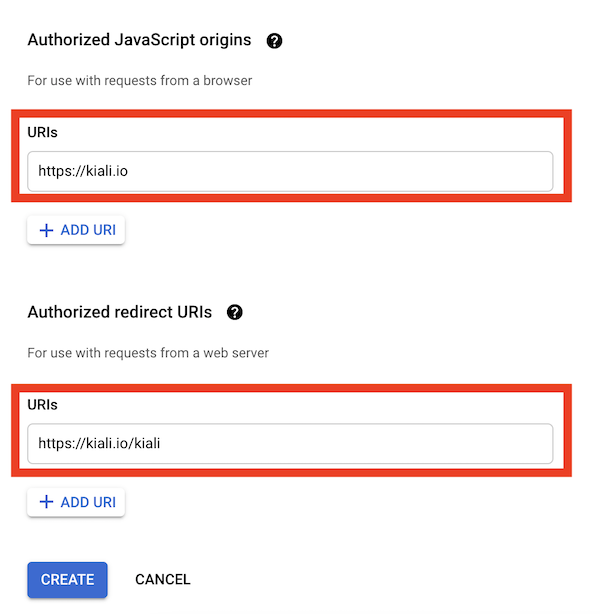Click plus icon under JavaScript origins URIs

(x=45, y=231)
